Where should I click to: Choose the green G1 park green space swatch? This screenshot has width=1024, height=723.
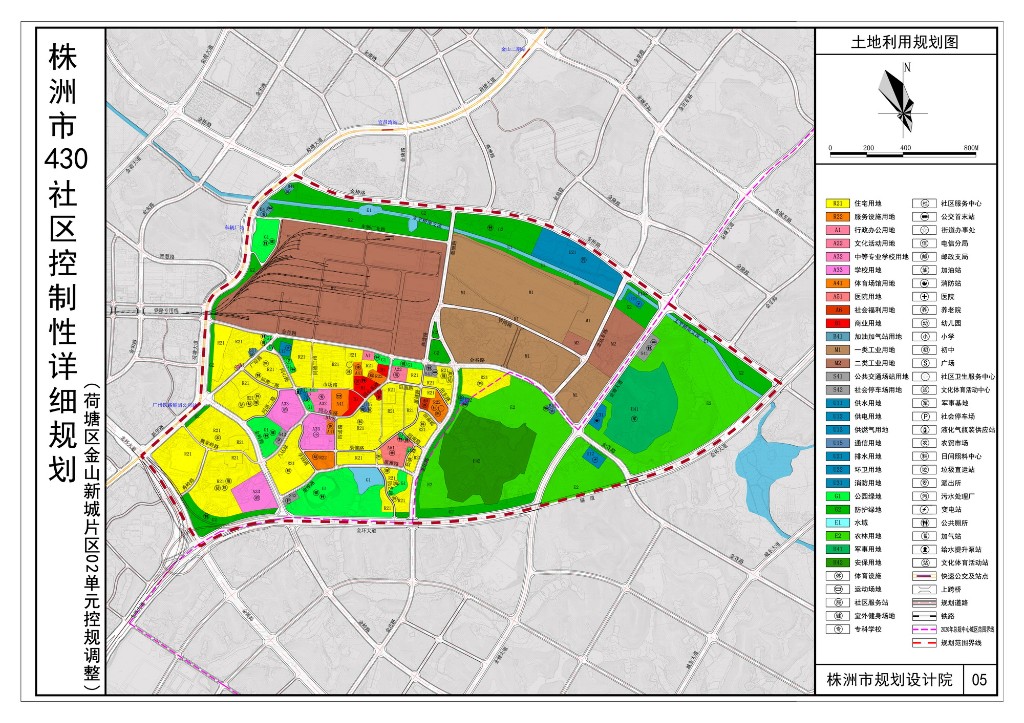coord(836,496)
